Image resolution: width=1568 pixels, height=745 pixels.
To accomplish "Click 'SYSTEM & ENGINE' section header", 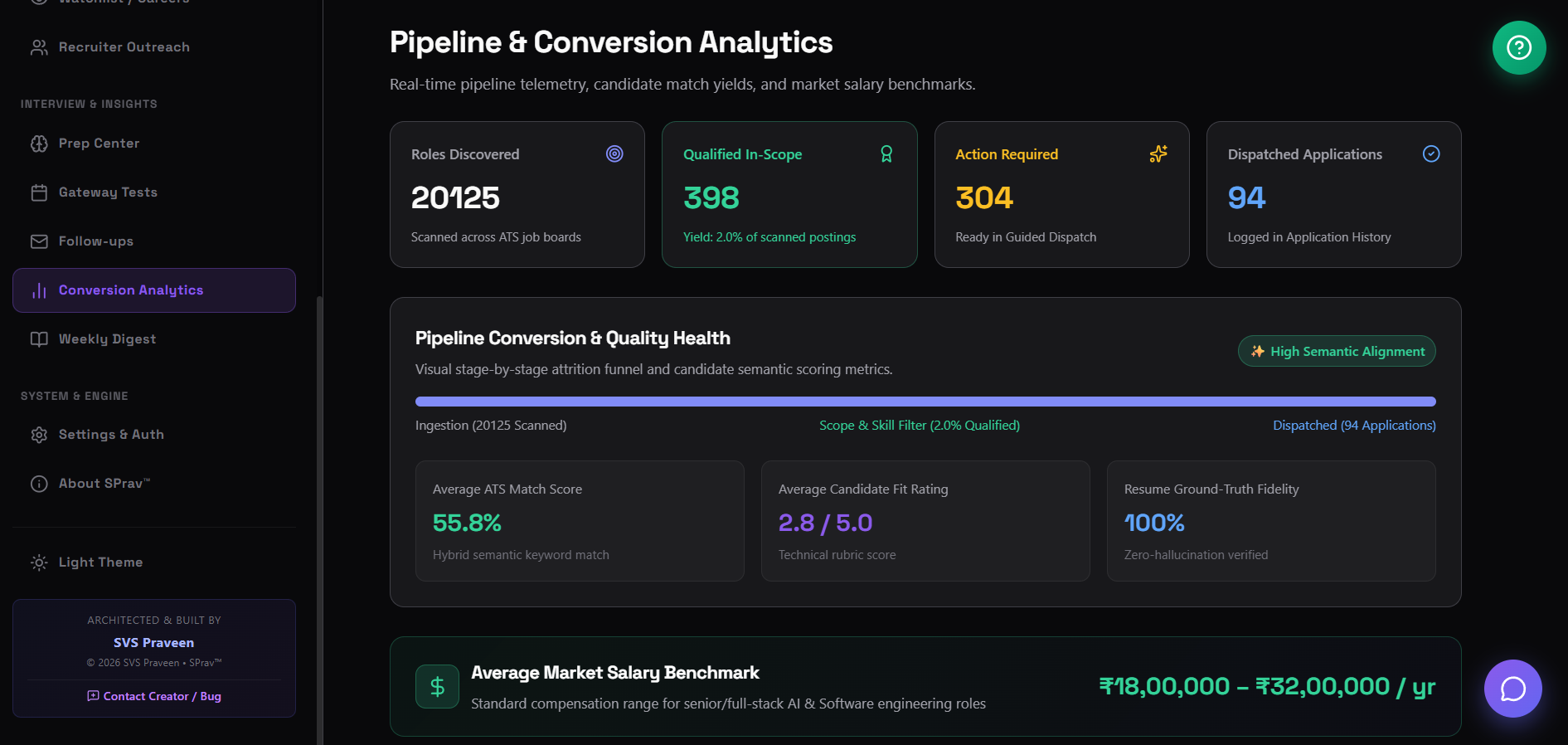I will [x=75, y=396].
